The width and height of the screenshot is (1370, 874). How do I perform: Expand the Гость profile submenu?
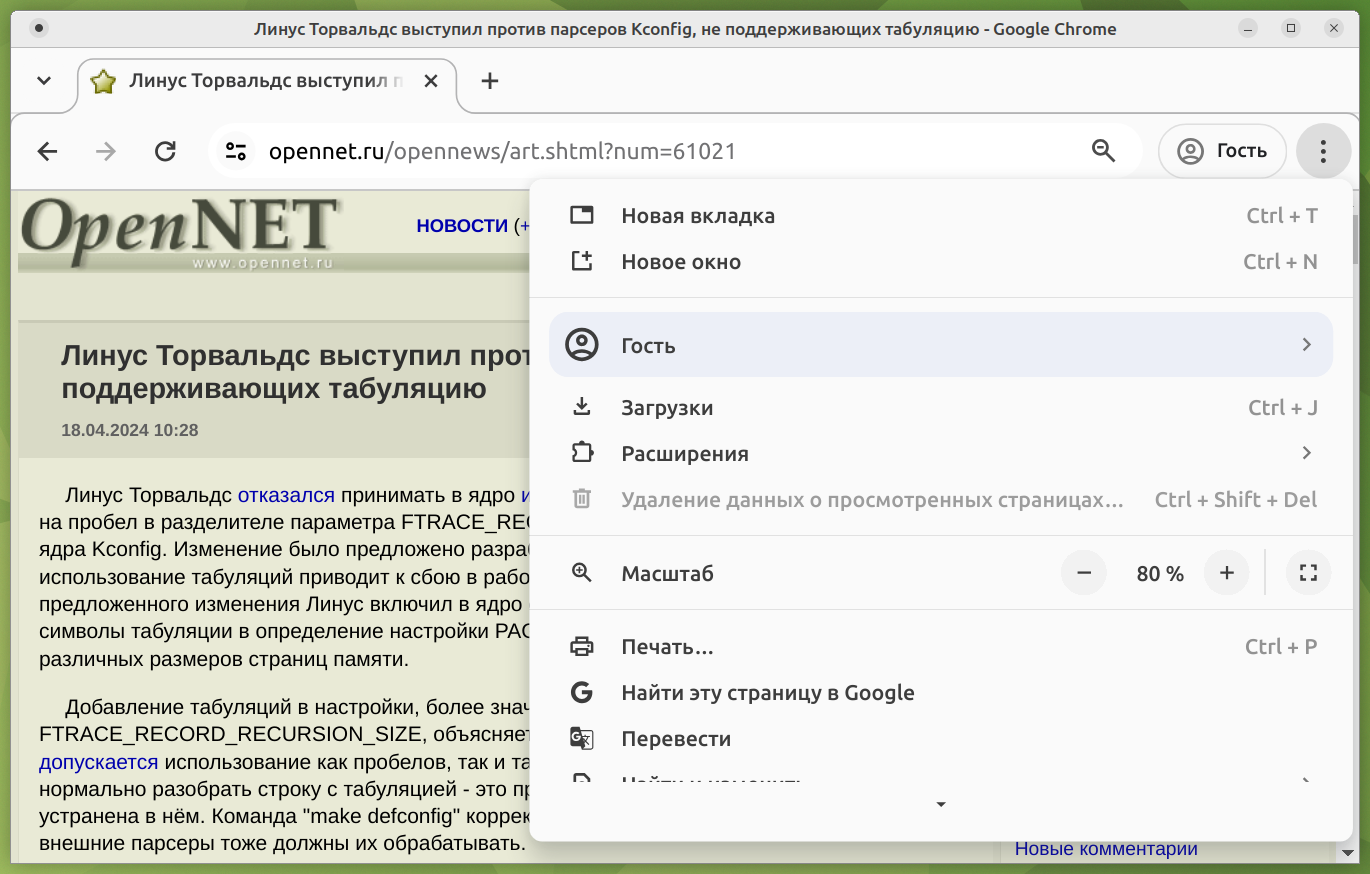tap(940, 346)
